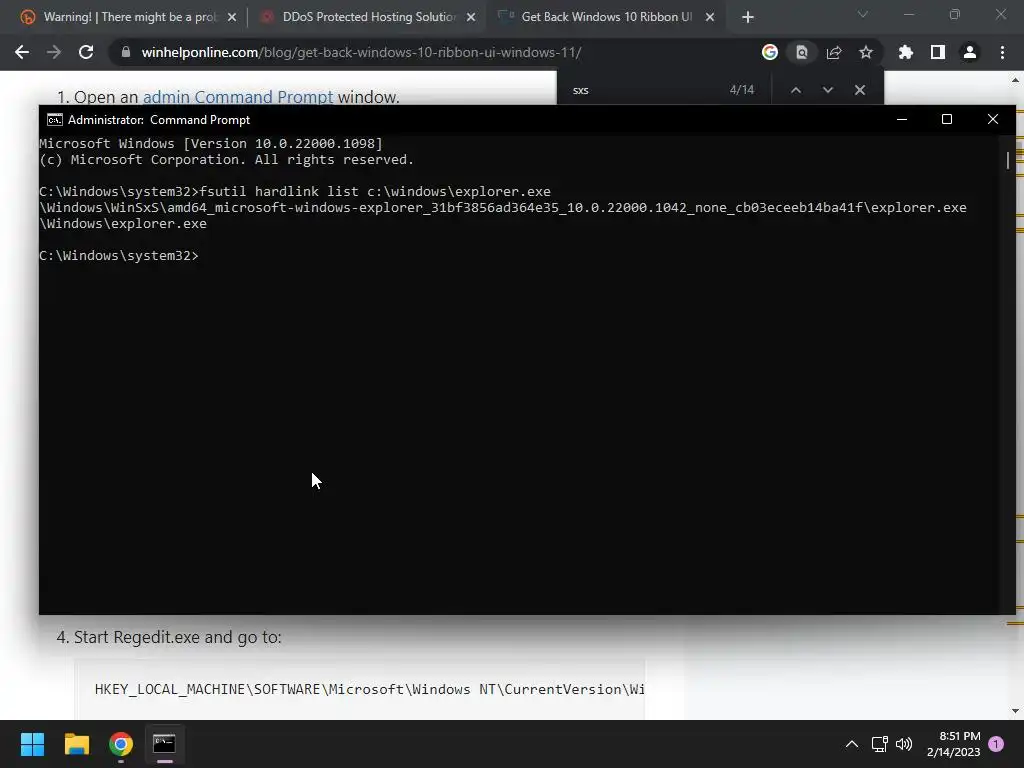Maximize the Administrator Command Prompt window
Viewport: 1024px width, 768px height.
coord(947,120)
